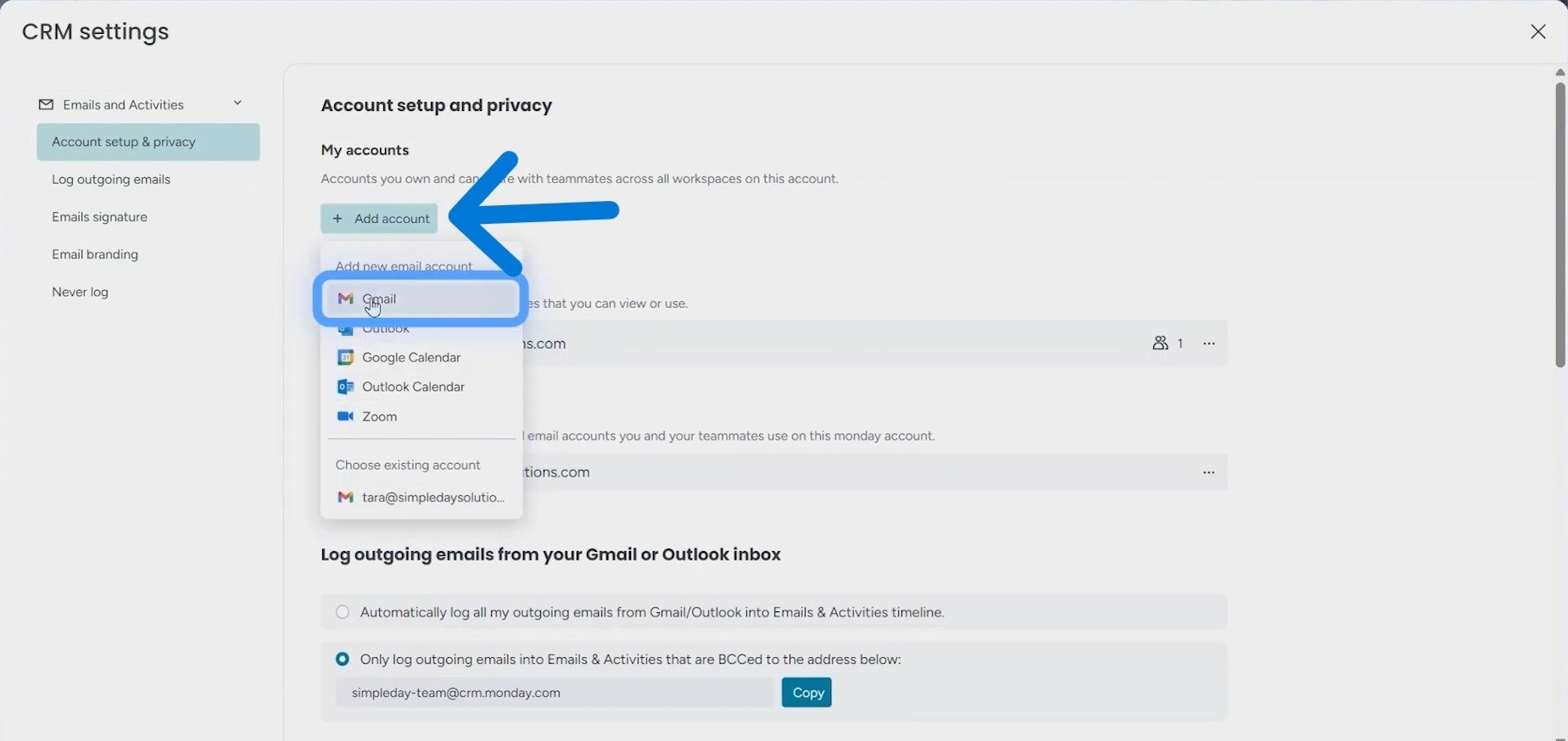This screenshot has height=741, width=1568.
Task: Click the plus icon on Add account
Action: coord(338,218)
